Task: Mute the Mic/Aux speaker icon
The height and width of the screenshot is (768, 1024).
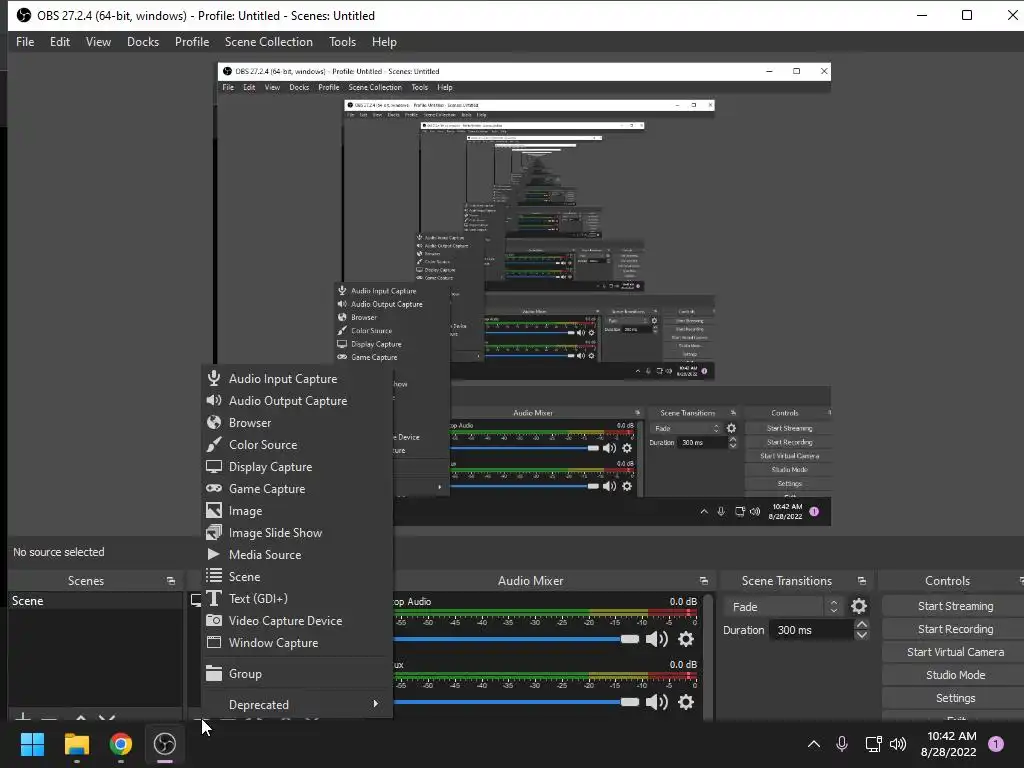Action: tap(656, 702)
